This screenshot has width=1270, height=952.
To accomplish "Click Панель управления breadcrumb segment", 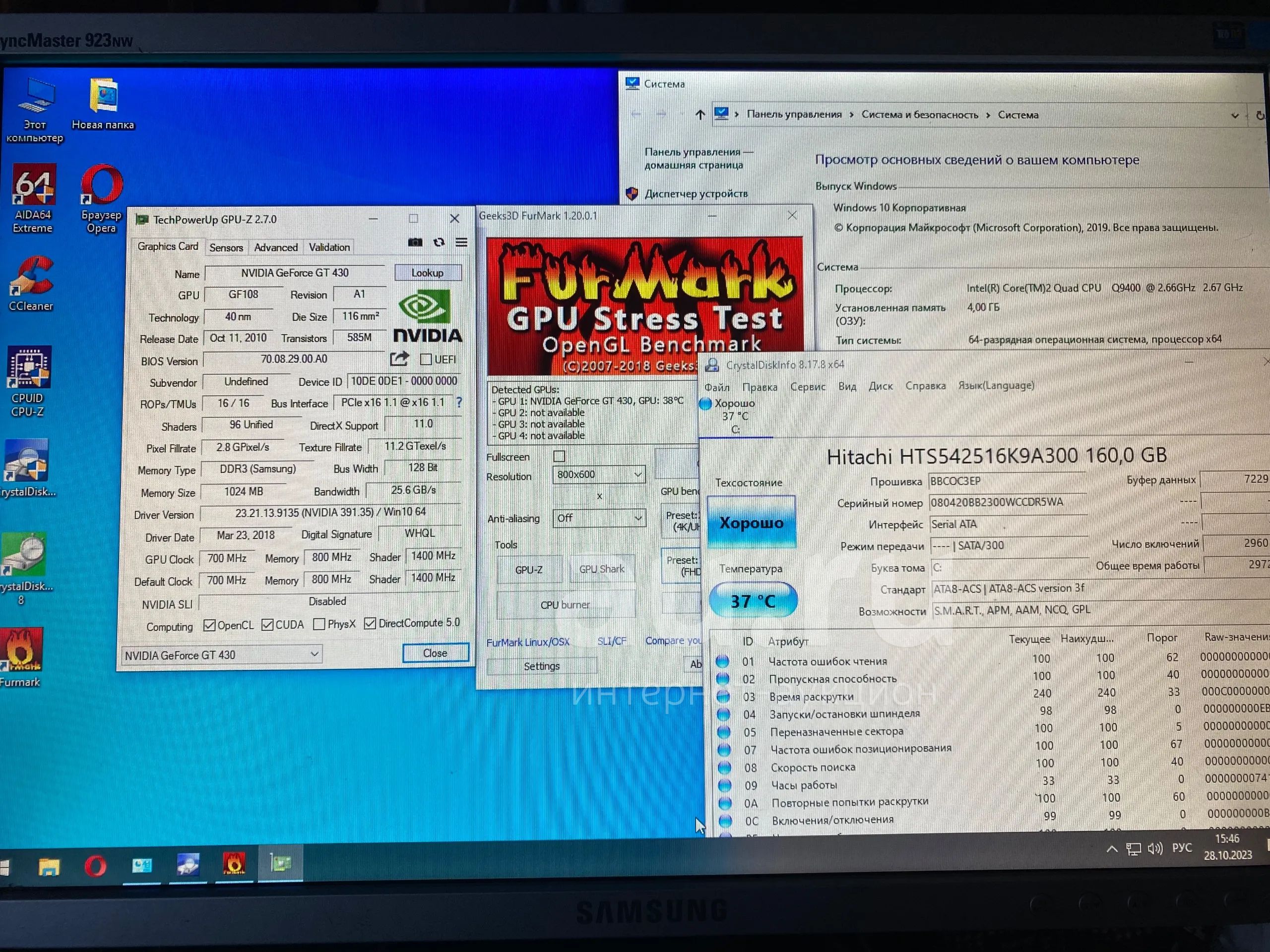I will coord(794,115).
